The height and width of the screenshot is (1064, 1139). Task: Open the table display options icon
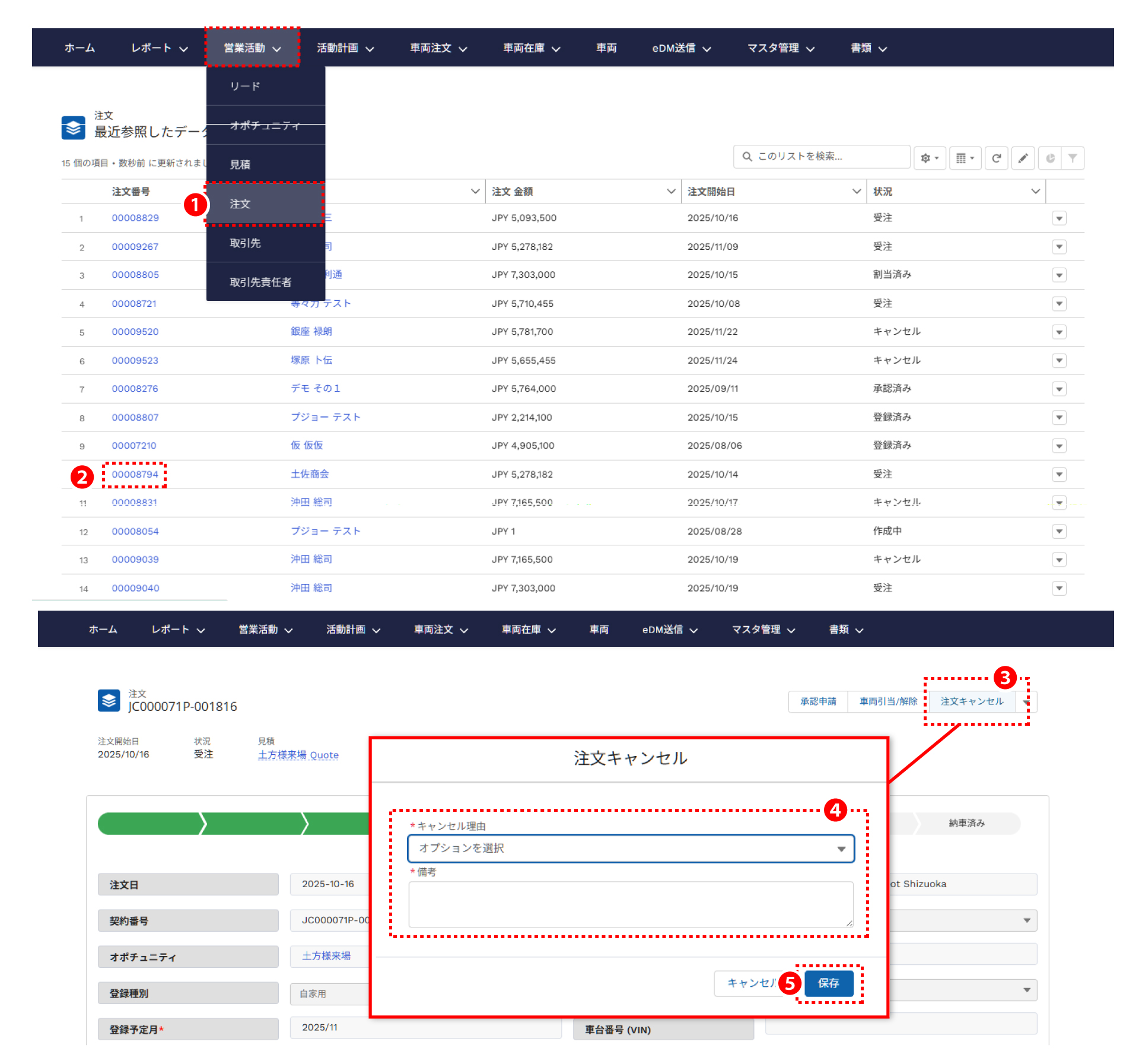tap(965, 158)
